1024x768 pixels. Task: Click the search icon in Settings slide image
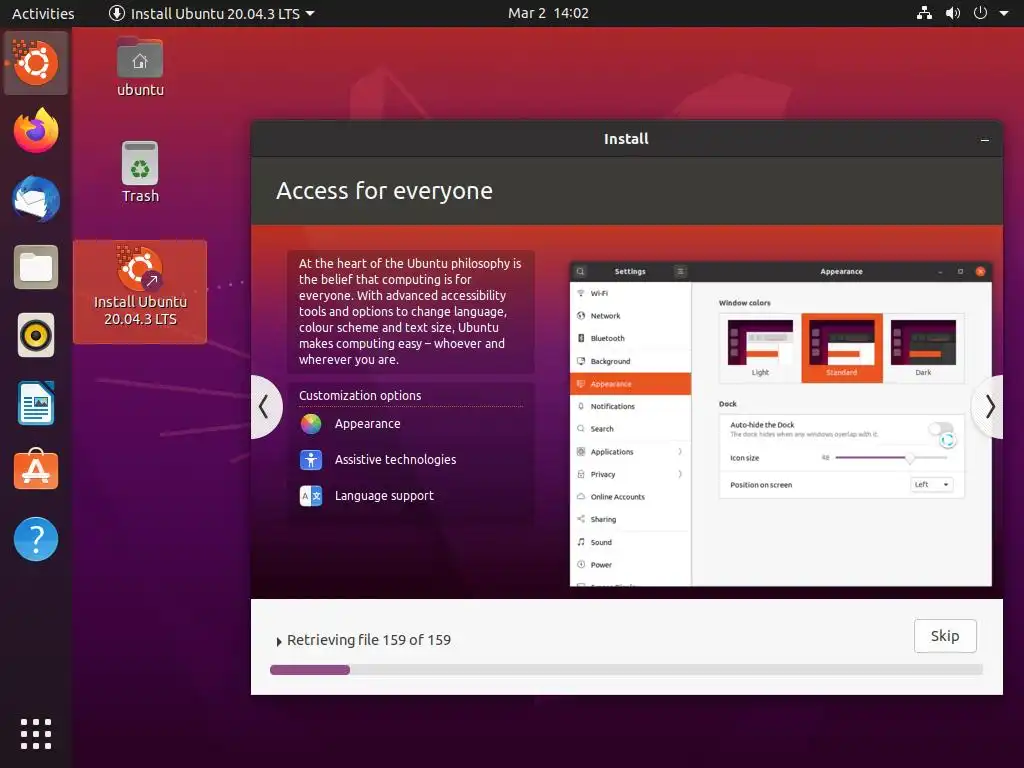click(x=581, y=271)
